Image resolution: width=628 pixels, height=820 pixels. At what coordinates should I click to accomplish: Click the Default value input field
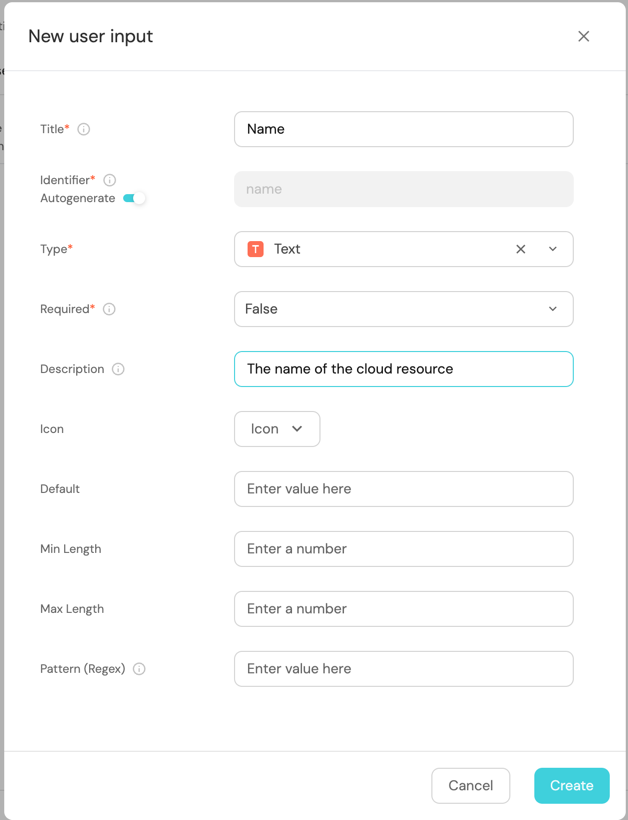[403, 489]
